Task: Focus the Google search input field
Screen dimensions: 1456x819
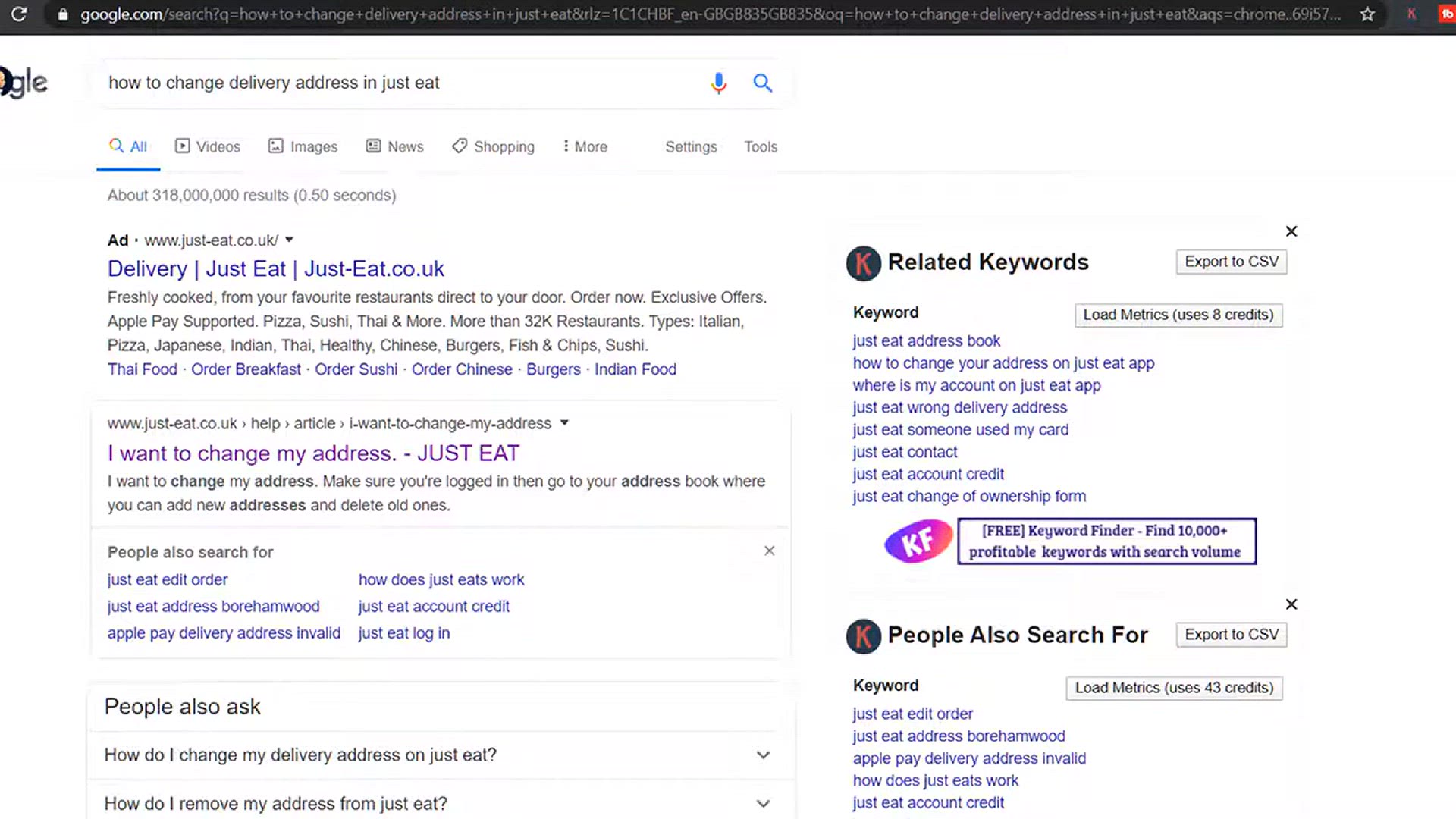Action: (402, 83)
